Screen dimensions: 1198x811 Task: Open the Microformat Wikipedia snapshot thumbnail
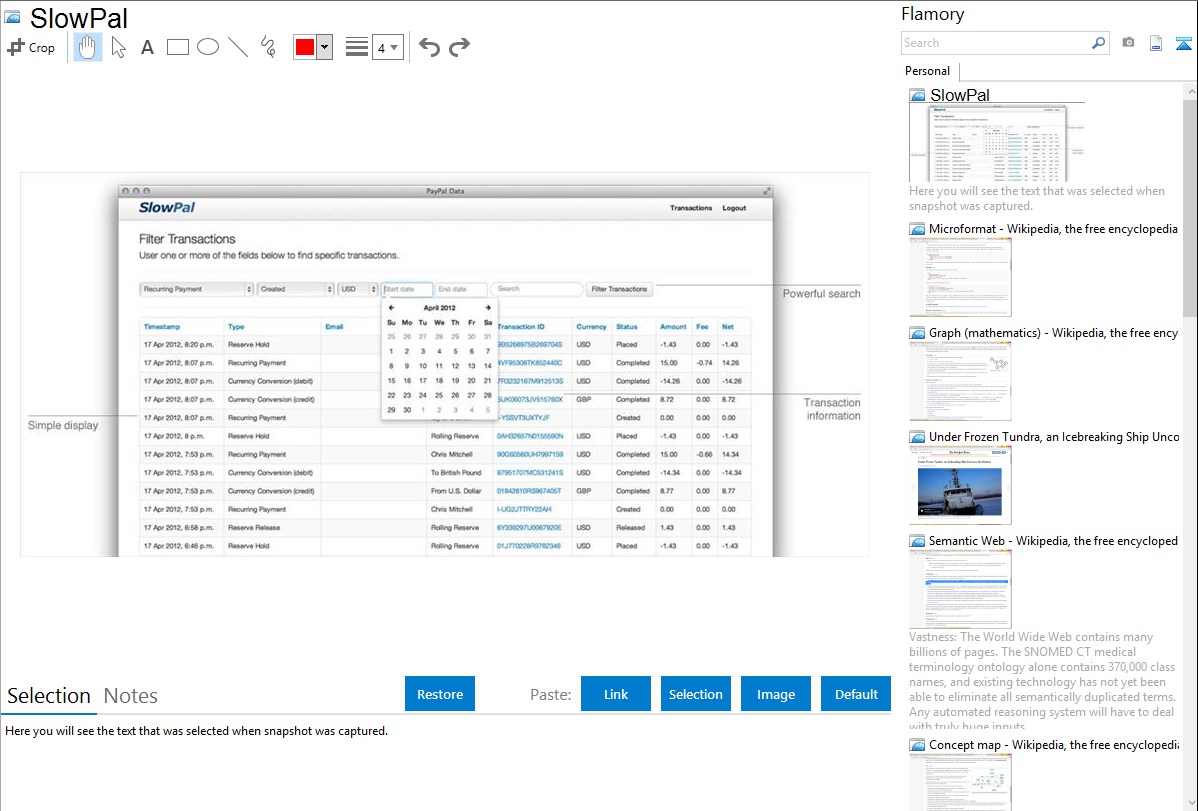960,277
